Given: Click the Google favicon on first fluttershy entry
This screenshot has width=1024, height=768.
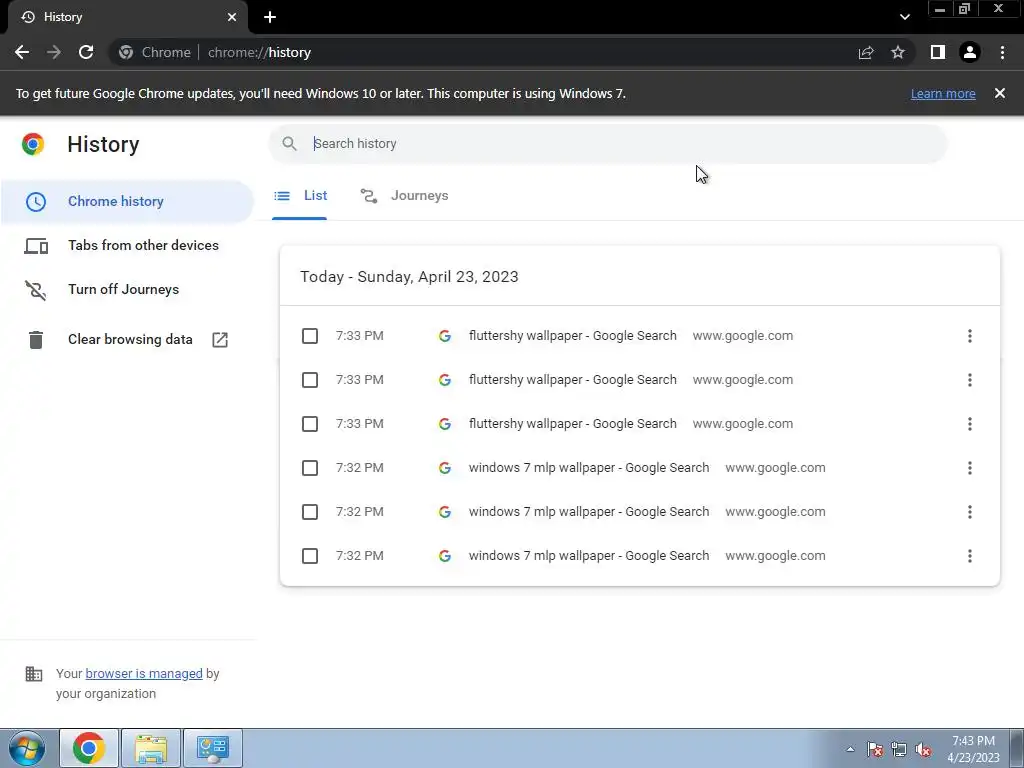Looking at the screenshot, I should (445, 336).
